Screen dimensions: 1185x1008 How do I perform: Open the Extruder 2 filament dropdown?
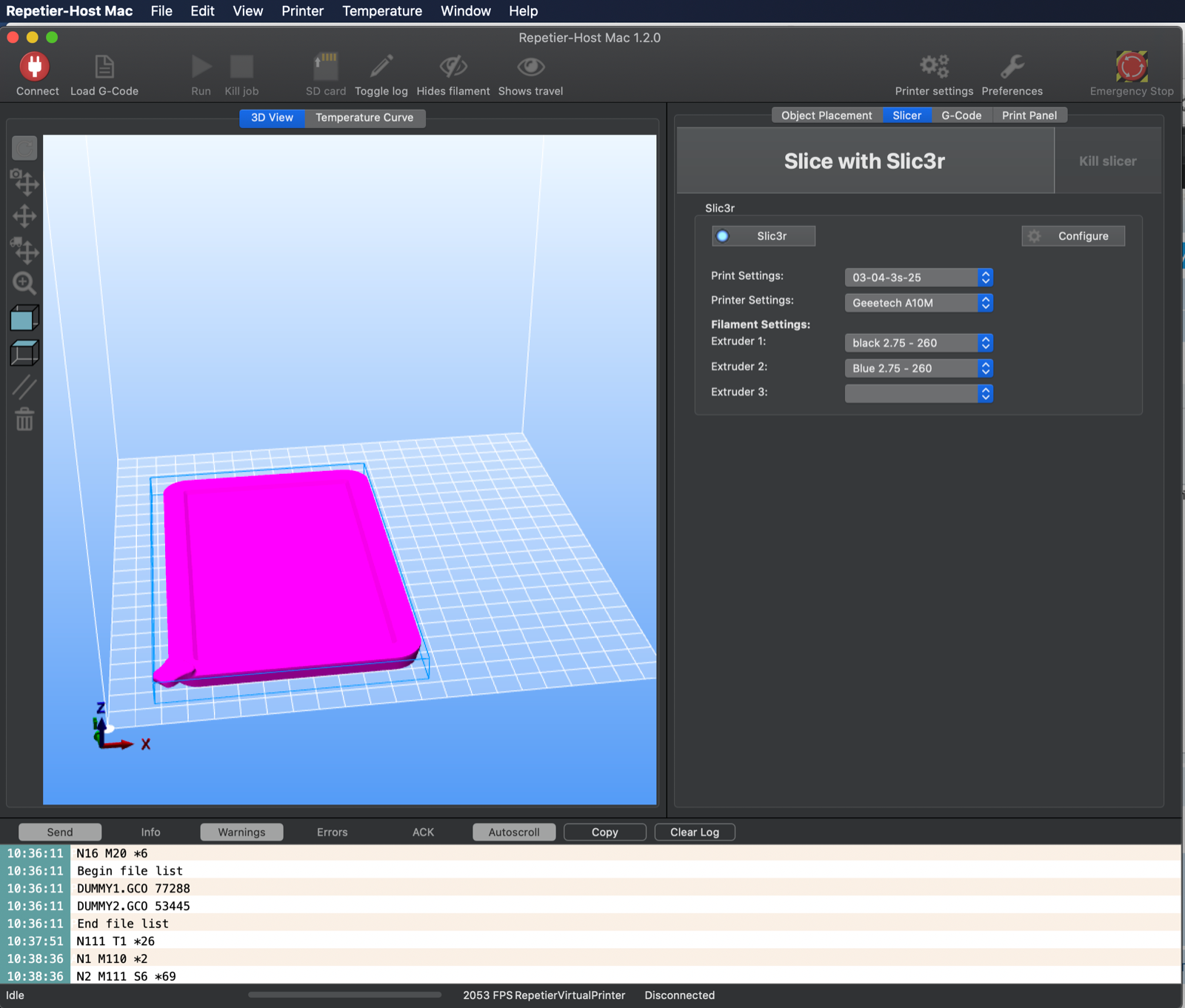[918, 368]
